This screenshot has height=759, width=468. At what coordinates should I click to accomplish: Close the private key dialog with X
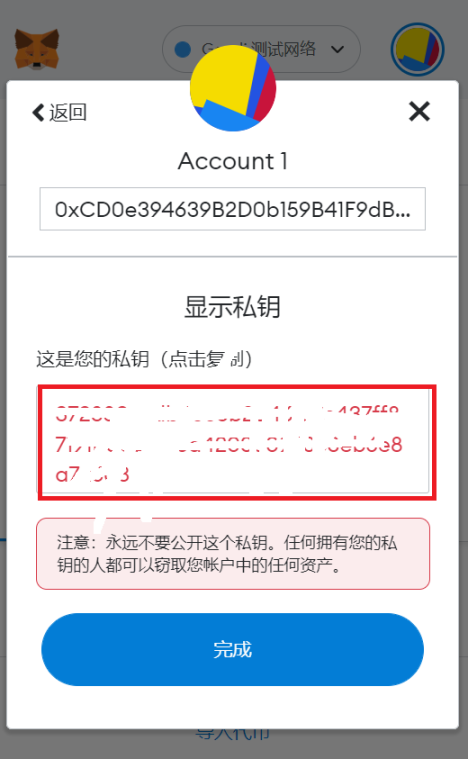[x=419, y=111]
